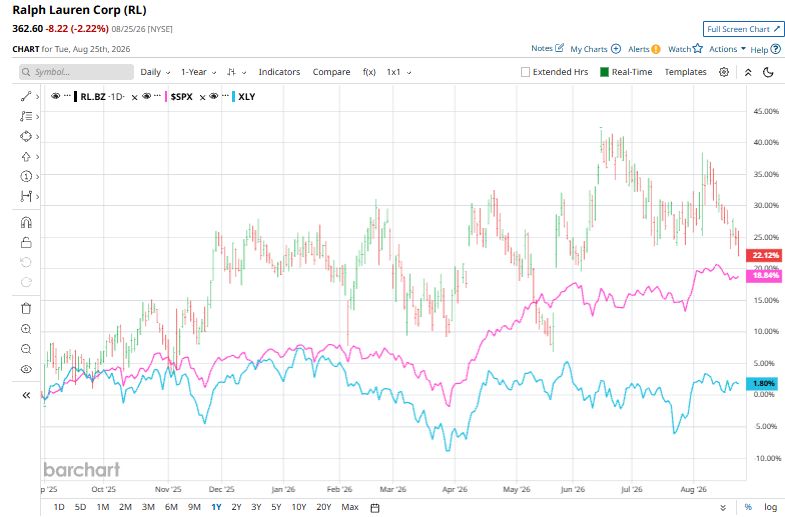Open Help question mark icon
The width and height of the screenshot is (785, 517).
[775, 49]
